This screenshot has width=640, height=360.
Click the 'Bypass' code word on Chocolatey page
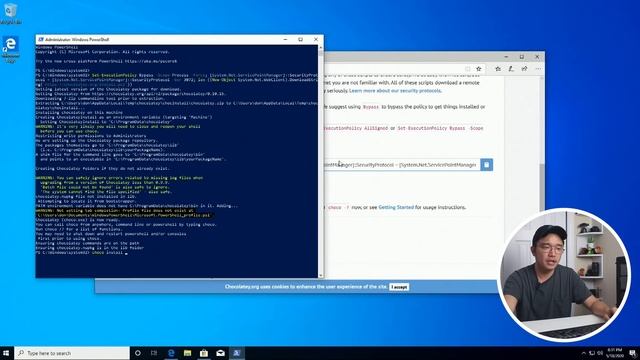(x=371, y=107)
